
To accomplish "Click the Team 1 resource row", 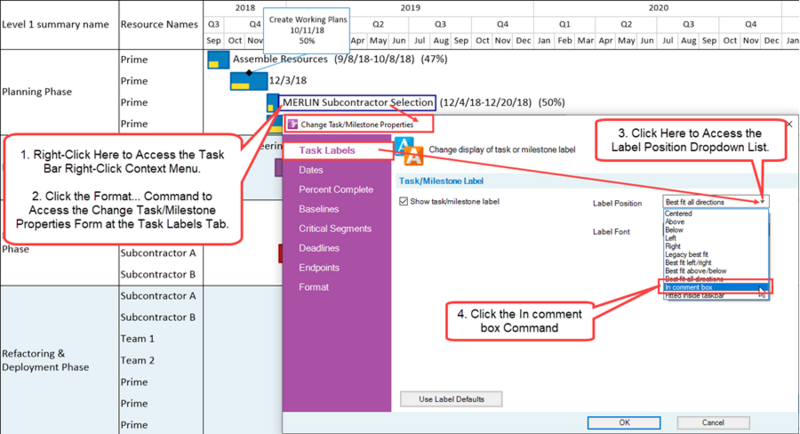I will click(137, 339).
